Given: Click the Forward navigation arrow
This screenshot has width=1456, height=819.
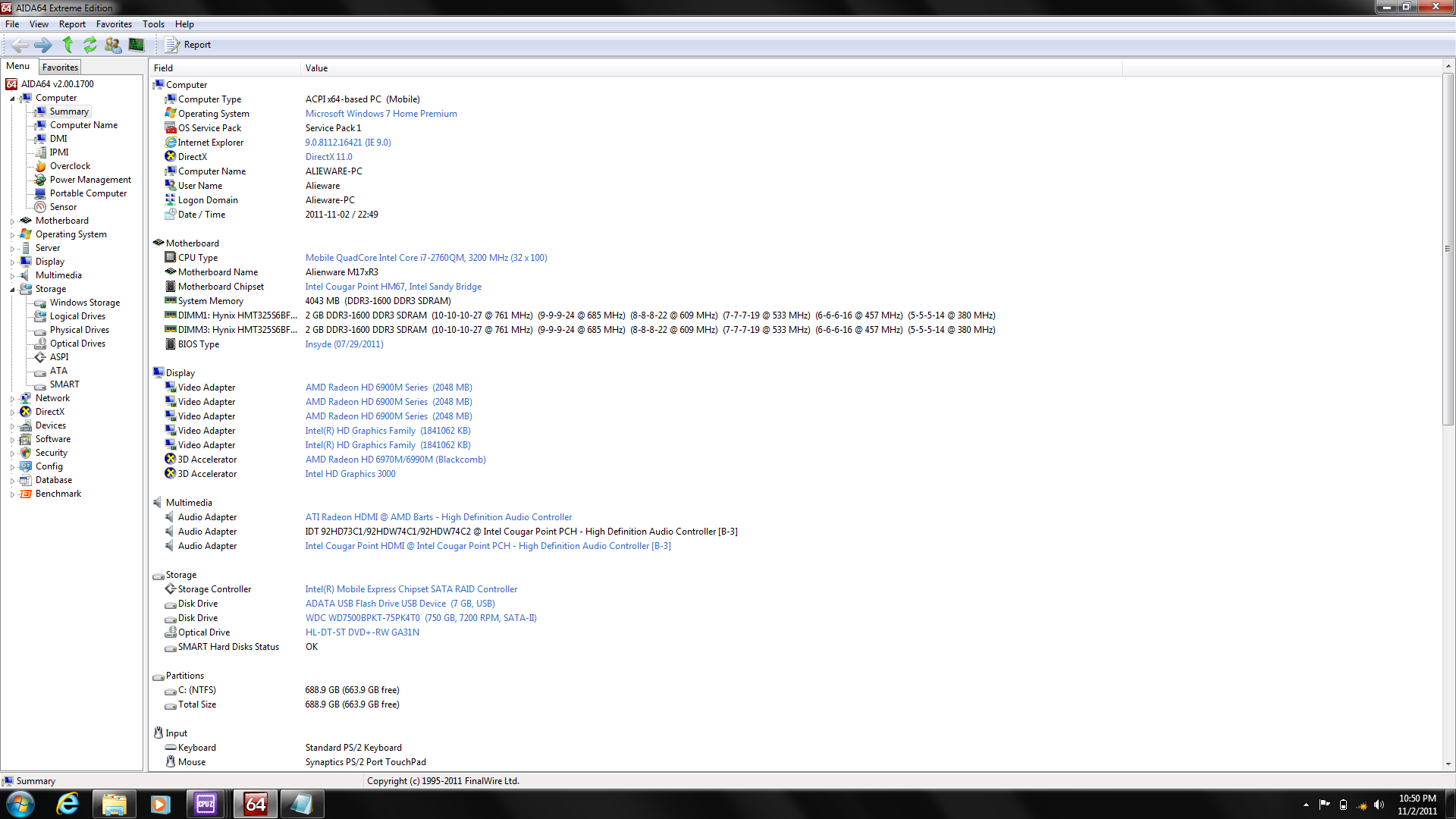Looking at the screenshot, I should [x=44, y=45].
